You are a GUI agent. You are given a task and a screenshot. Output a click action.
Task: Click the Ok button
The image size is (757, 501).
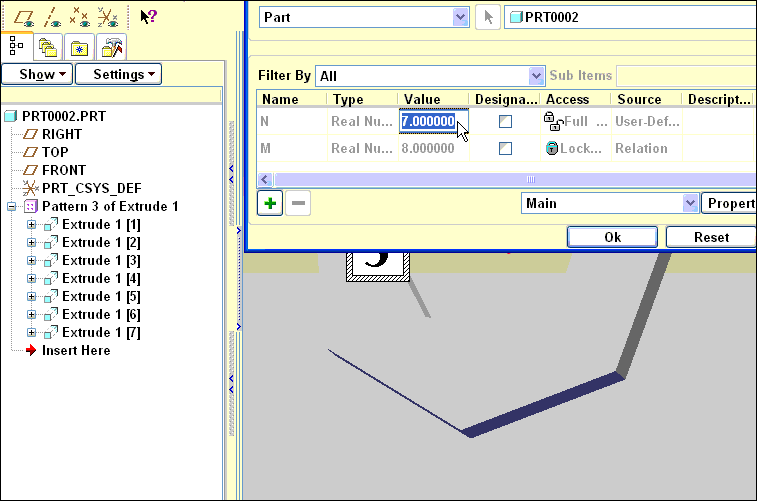tap(612, 237)
